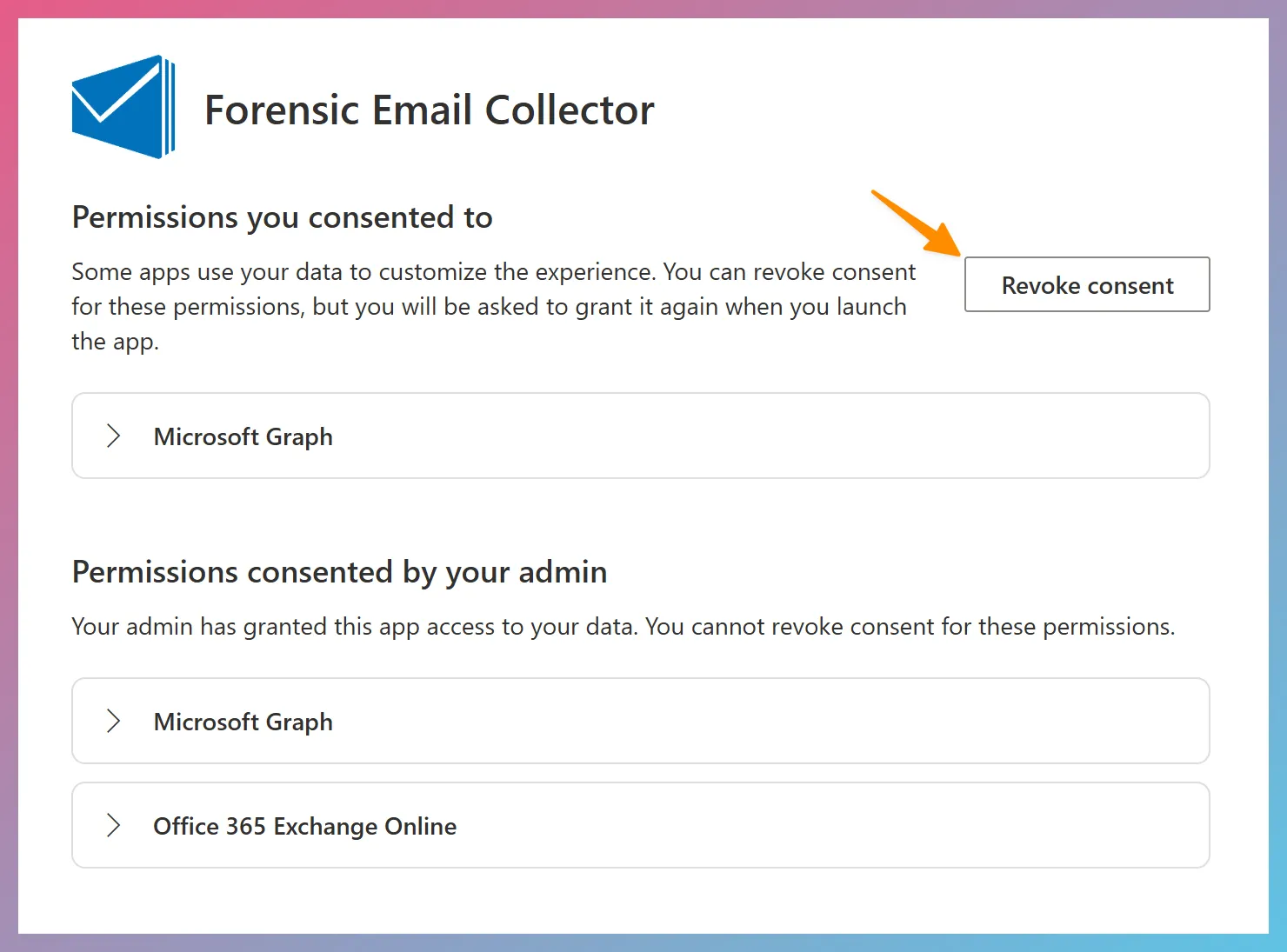Select the Office 365 Exchange Online label

pyautogui.click(x=304, y=826)
